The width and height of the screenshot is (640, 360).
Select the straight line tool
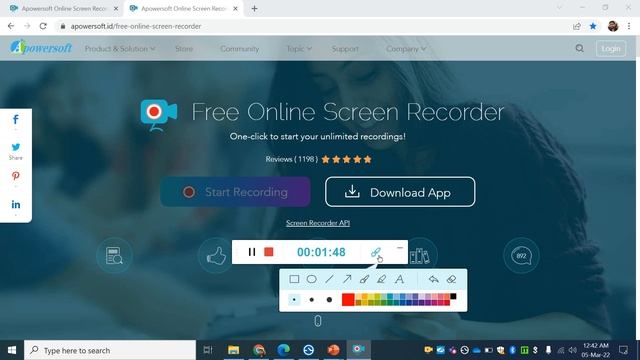point(329,279)
